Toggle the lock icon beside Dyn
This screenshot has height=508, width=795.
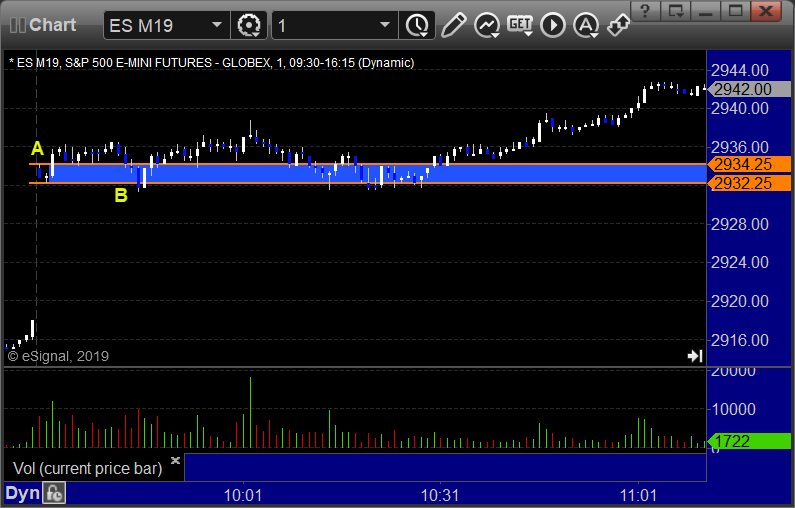tap(54, 493)
